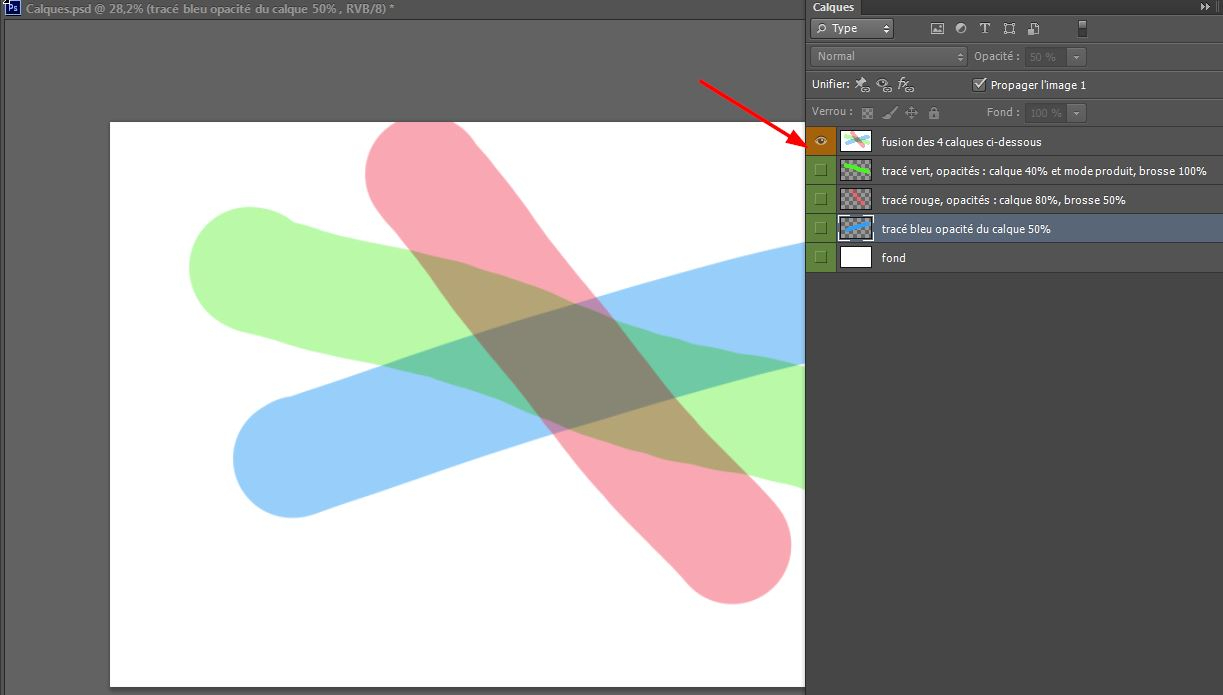The height and width of the screenshot is (695, 1223).
Task: Collapse the panel with double-arrow icon
Action: pos(1205,7)
